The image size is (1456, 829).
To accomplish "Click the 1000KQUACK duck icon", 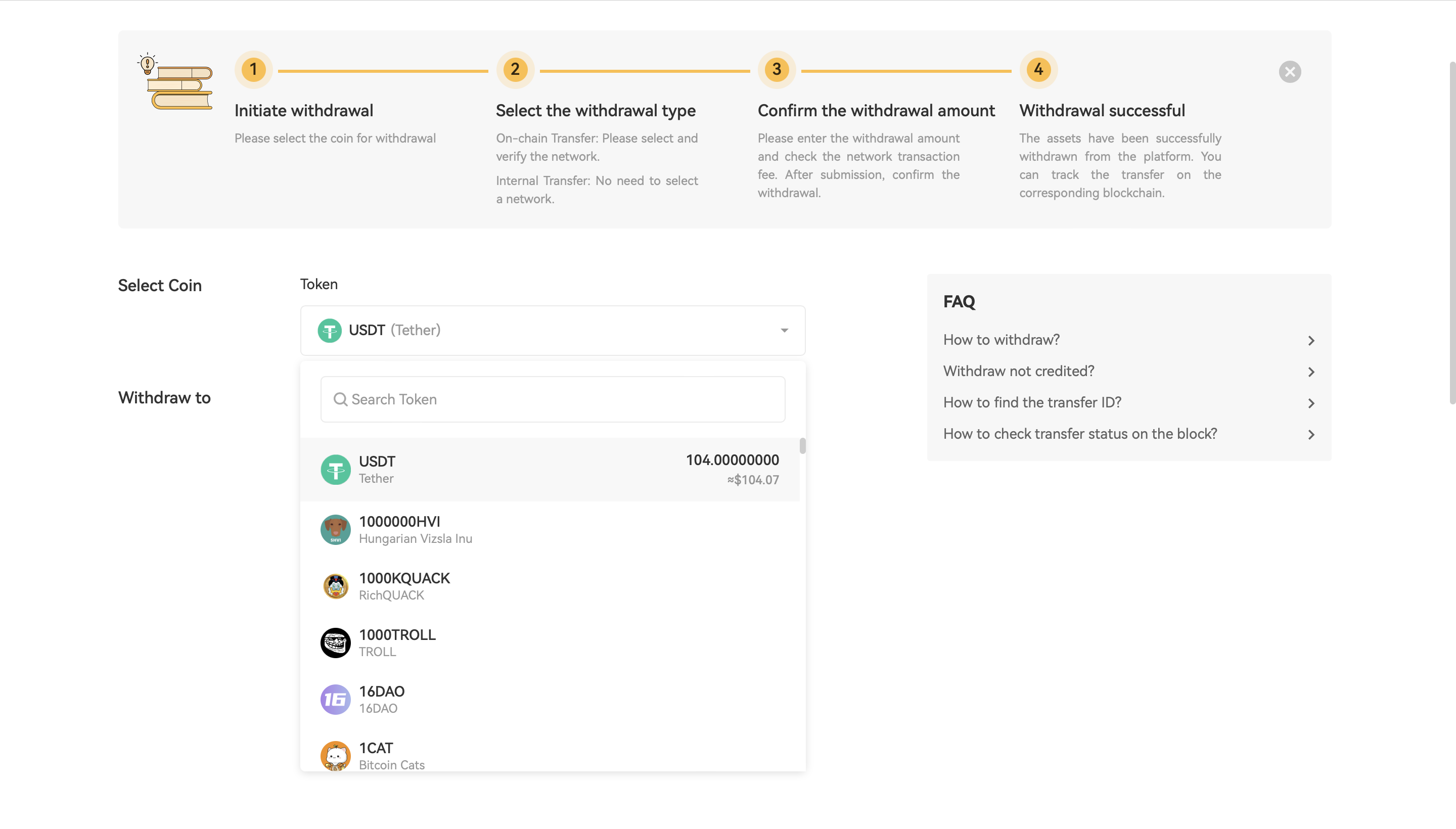I will tap(335, 586).
